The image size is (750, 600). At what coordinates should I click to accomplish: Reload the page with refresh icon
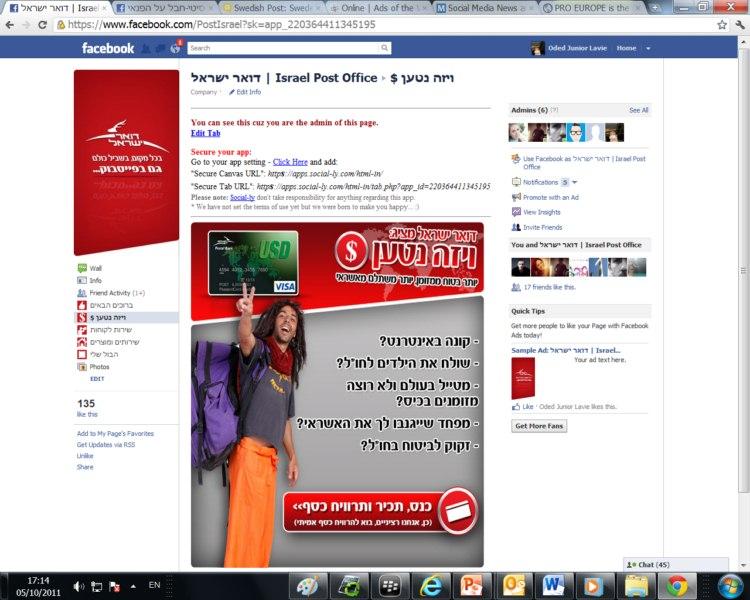[42, 25]
